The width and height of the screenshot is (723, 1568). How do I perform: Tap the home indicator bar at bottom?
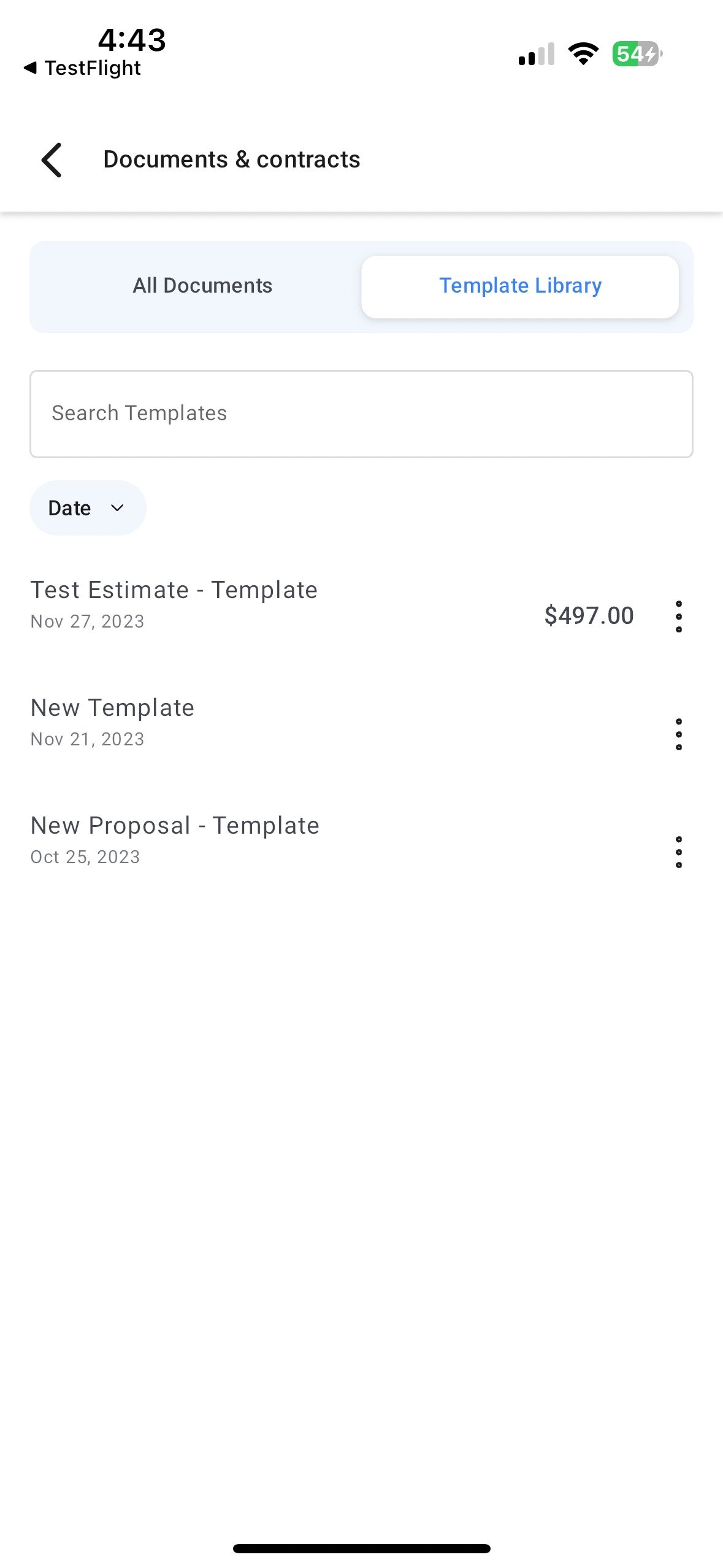tap(361, 1548)
